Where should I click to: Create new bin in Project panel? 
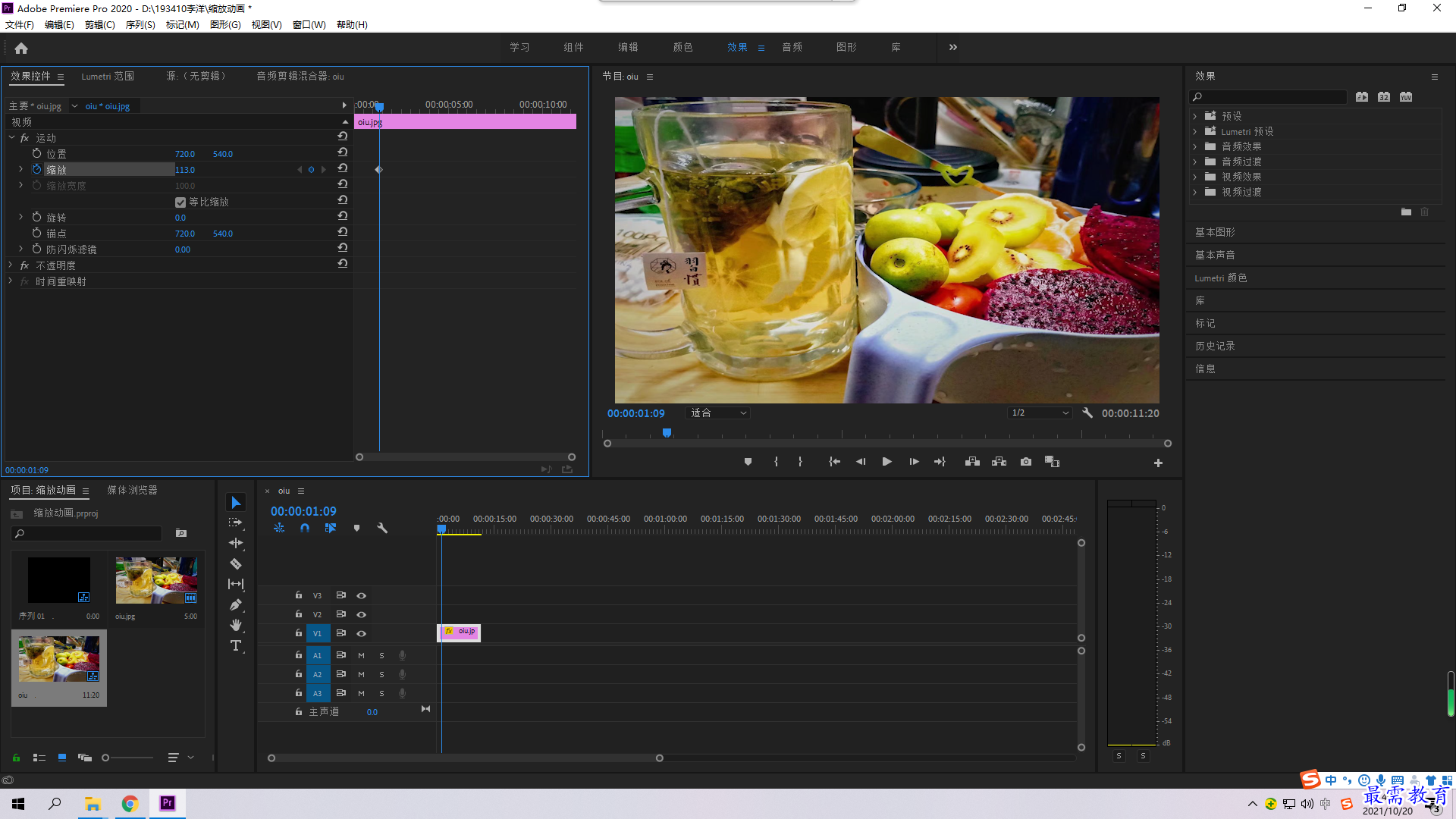click(x=180, y=533)
